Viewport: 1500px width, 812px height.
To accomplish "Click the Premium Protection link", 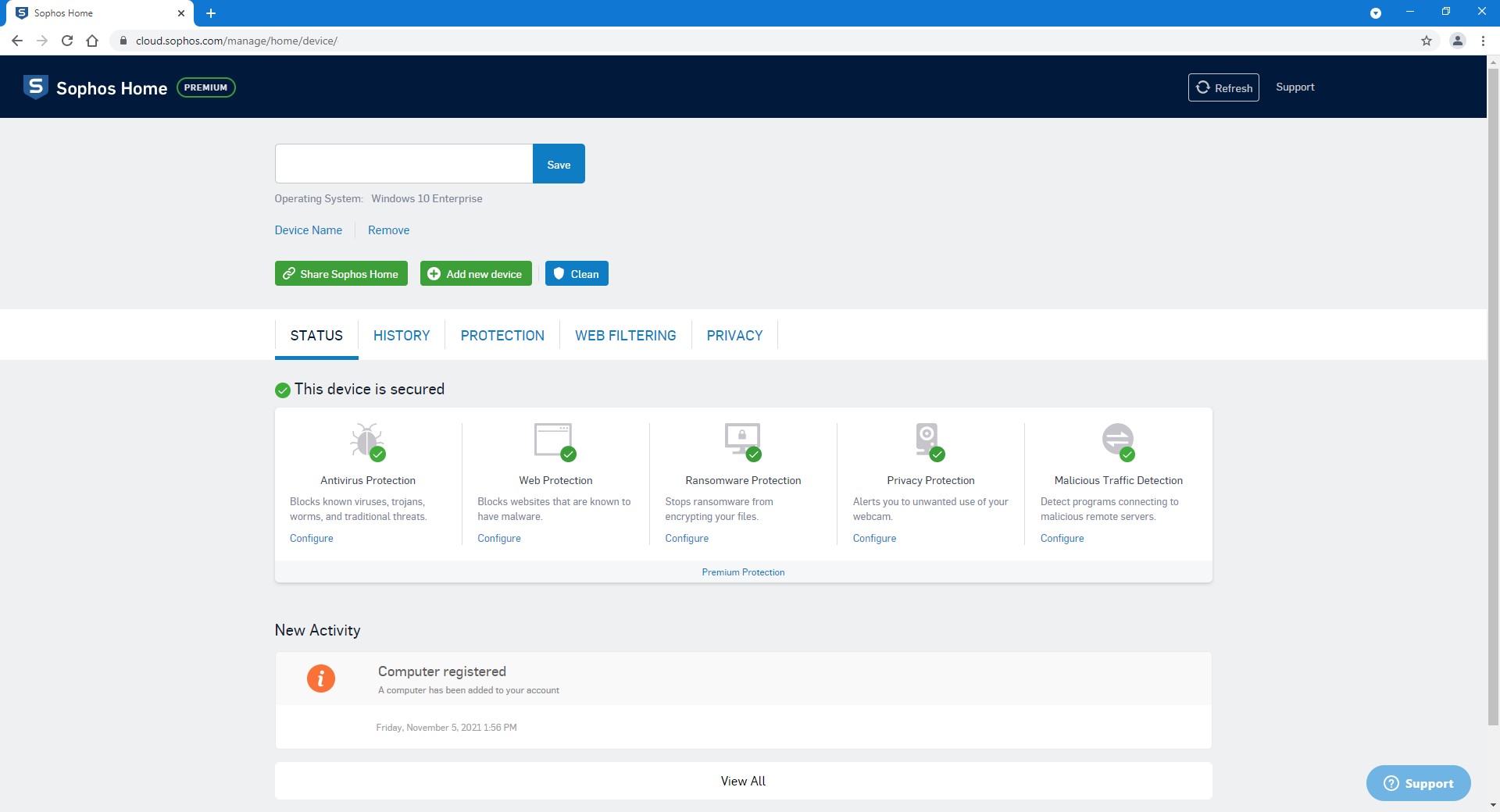I will tap(743, 572).
